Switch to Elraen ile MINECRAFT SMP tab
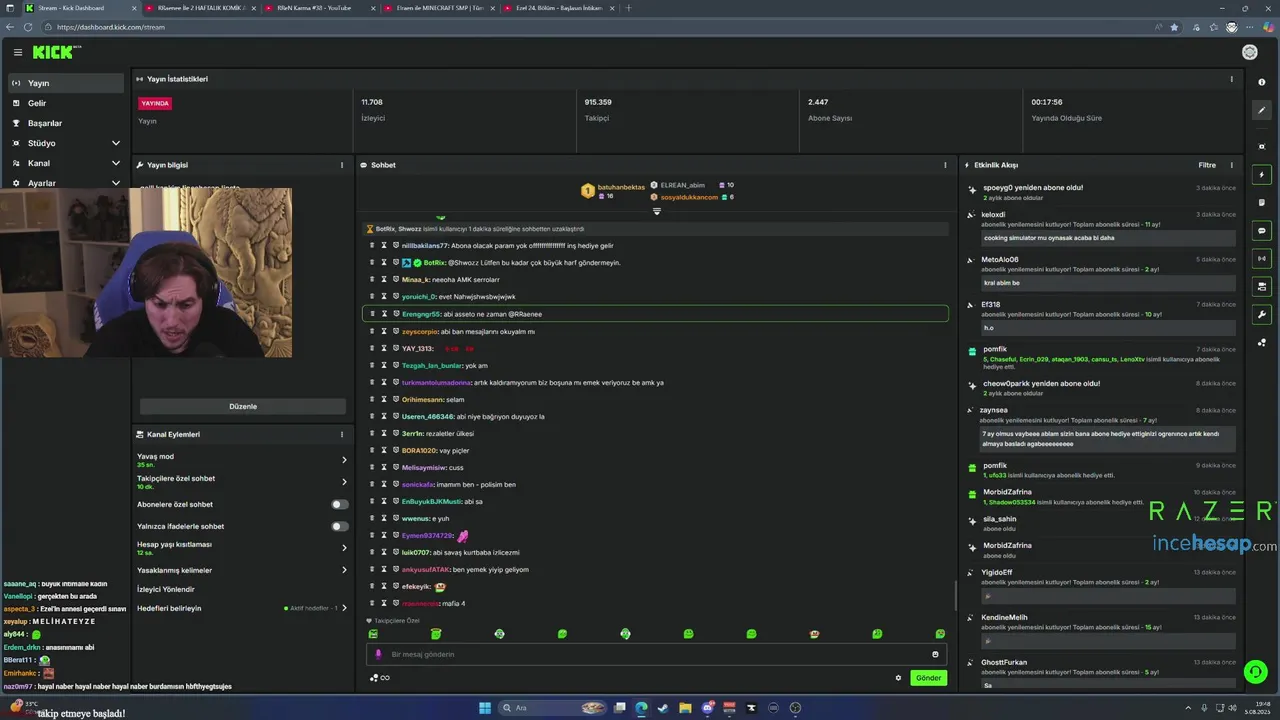 440,8
